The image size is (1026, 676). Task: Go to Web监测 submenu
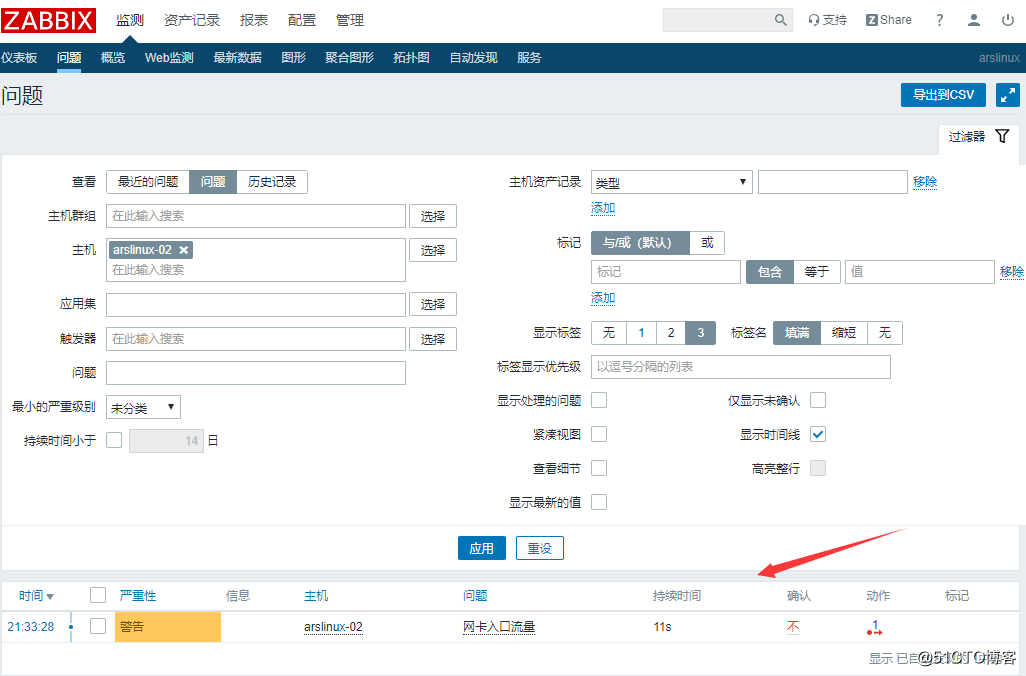point(169,58)
